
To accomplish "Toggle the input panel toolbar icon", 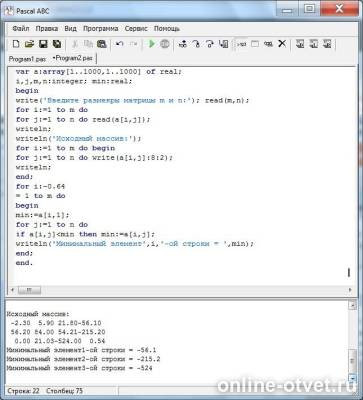I will click(x=242, y=44).
